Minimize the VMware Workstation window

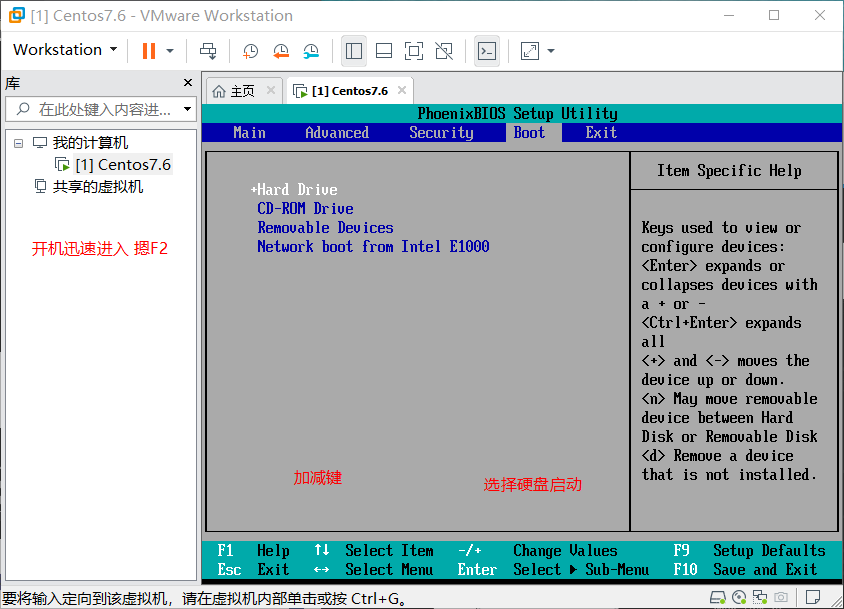729,15
